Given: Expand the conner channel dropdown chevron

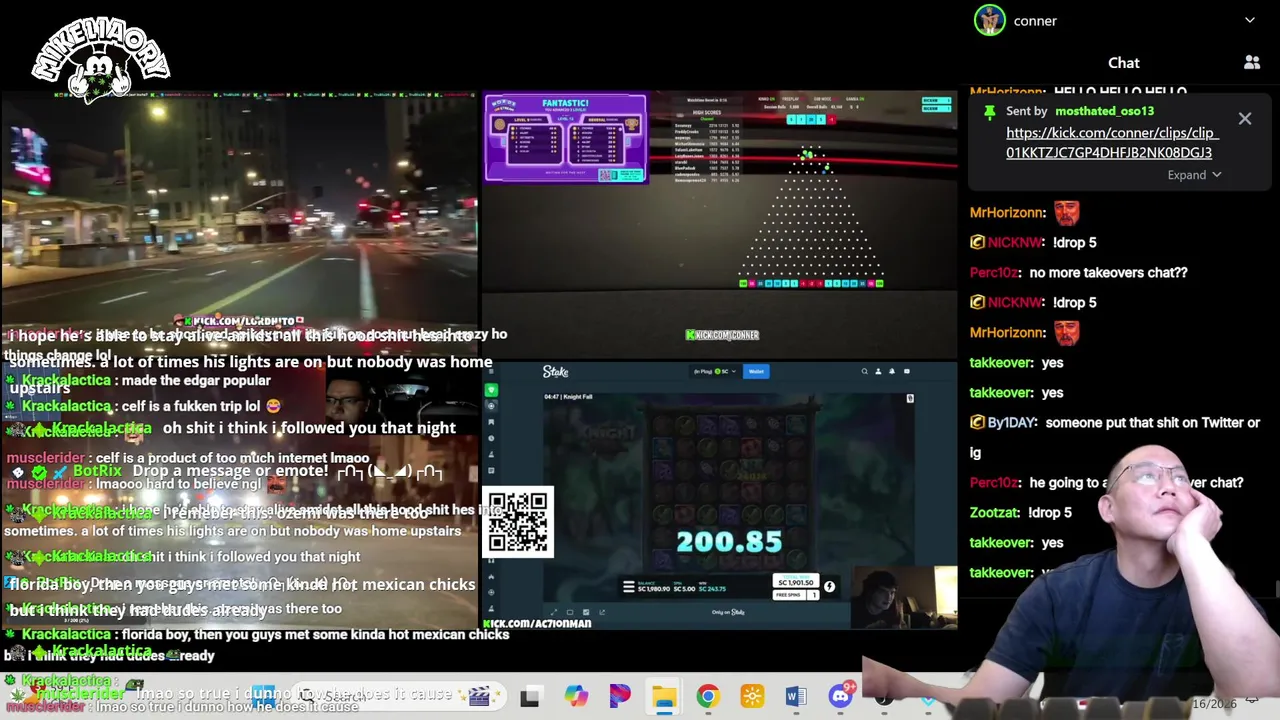Looking at the screenshot, I should click(x=1250, y=20).
